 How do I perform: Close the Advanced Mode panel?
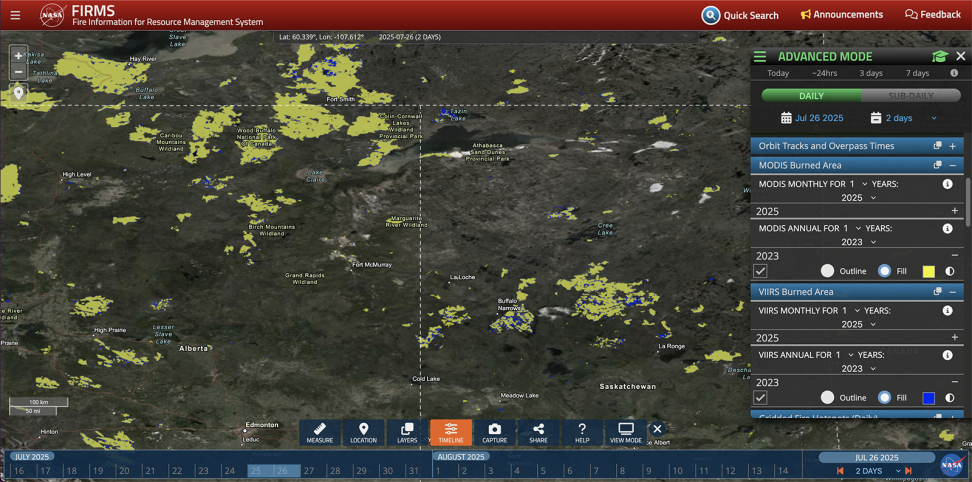point(961,56)
